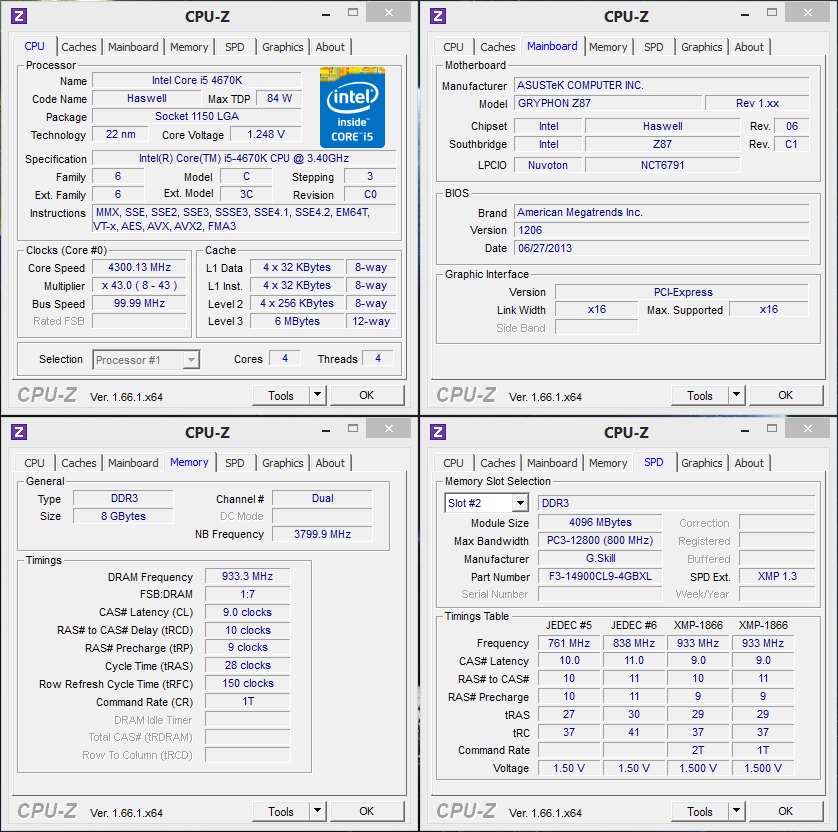Switch to the Caches tab in the CPU window
838x832 pixels.
click(x=79, y=47)
